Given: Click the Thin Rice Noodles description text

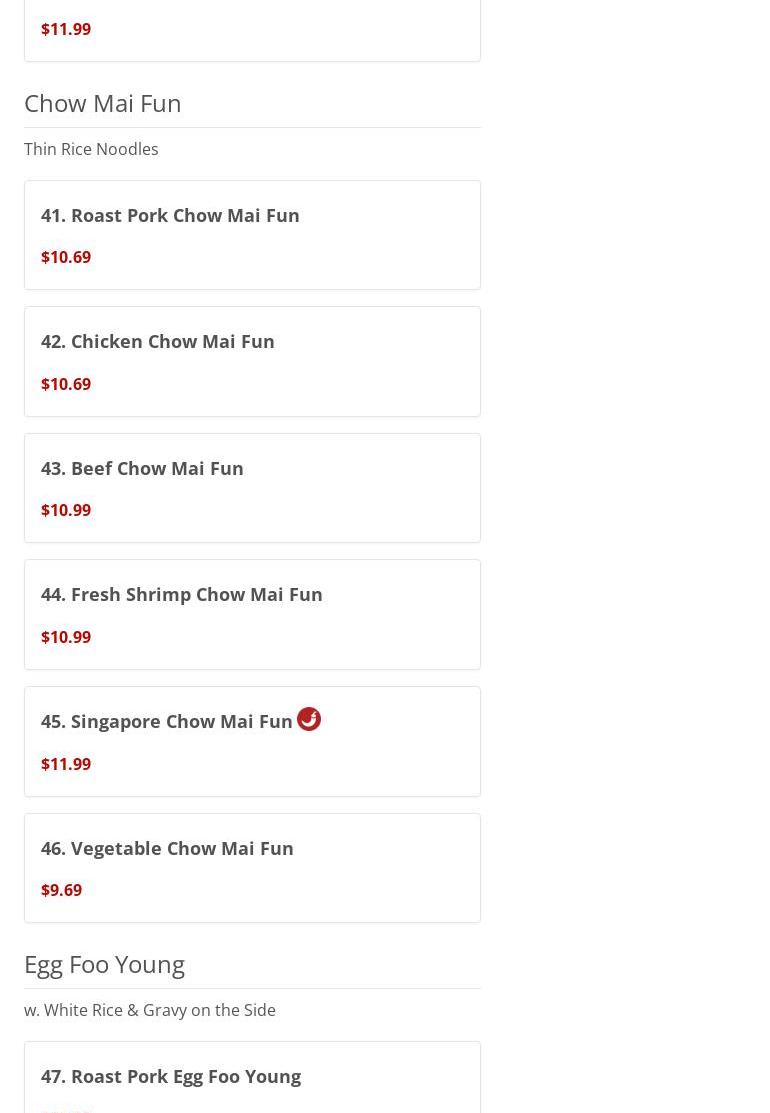Looking at the screenshot, I should (x=91, y=149).
